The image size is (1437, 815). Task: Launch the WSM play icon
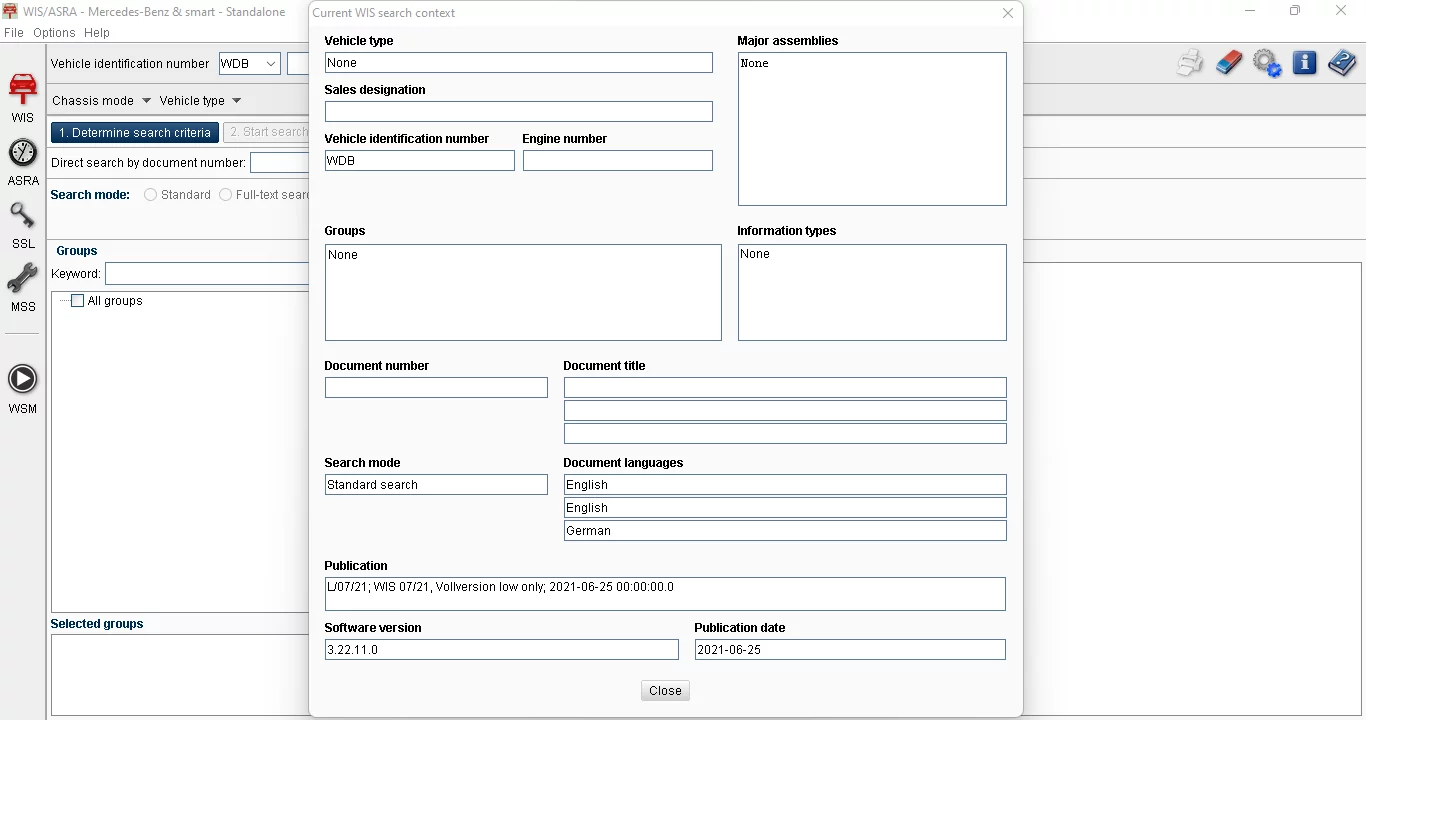23,388
